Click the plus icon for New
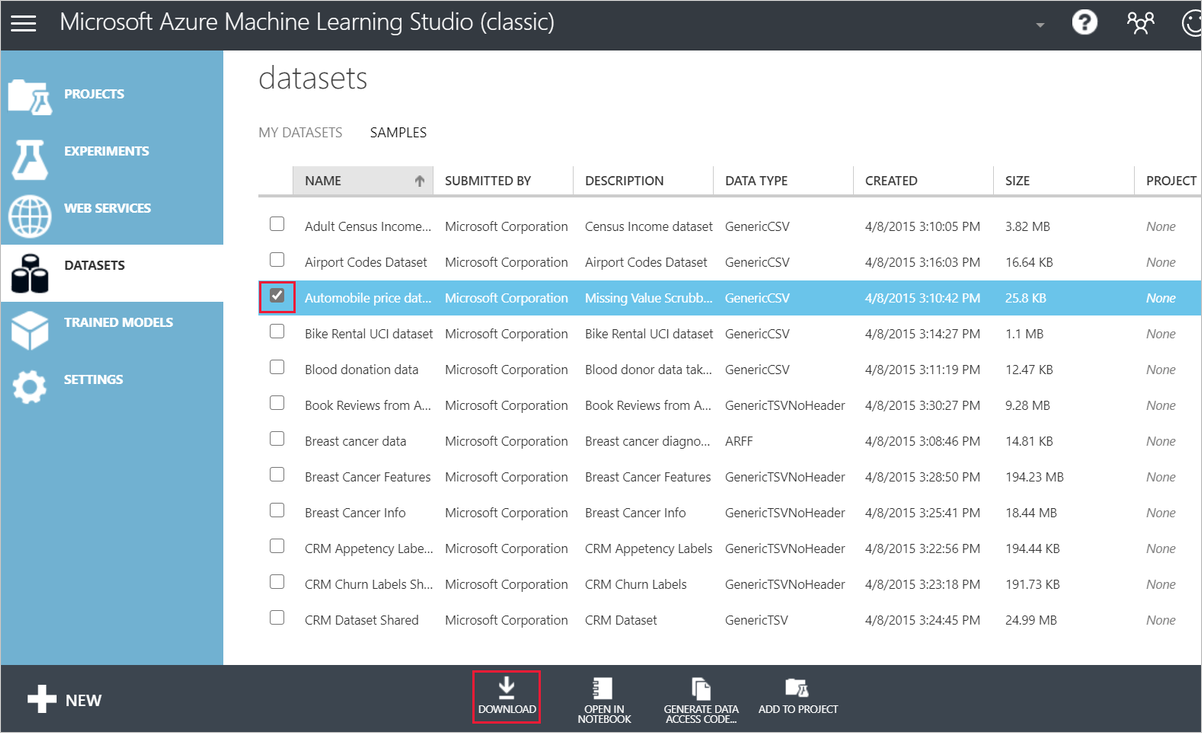This screenshot has height=733, width=1202. 42,700
